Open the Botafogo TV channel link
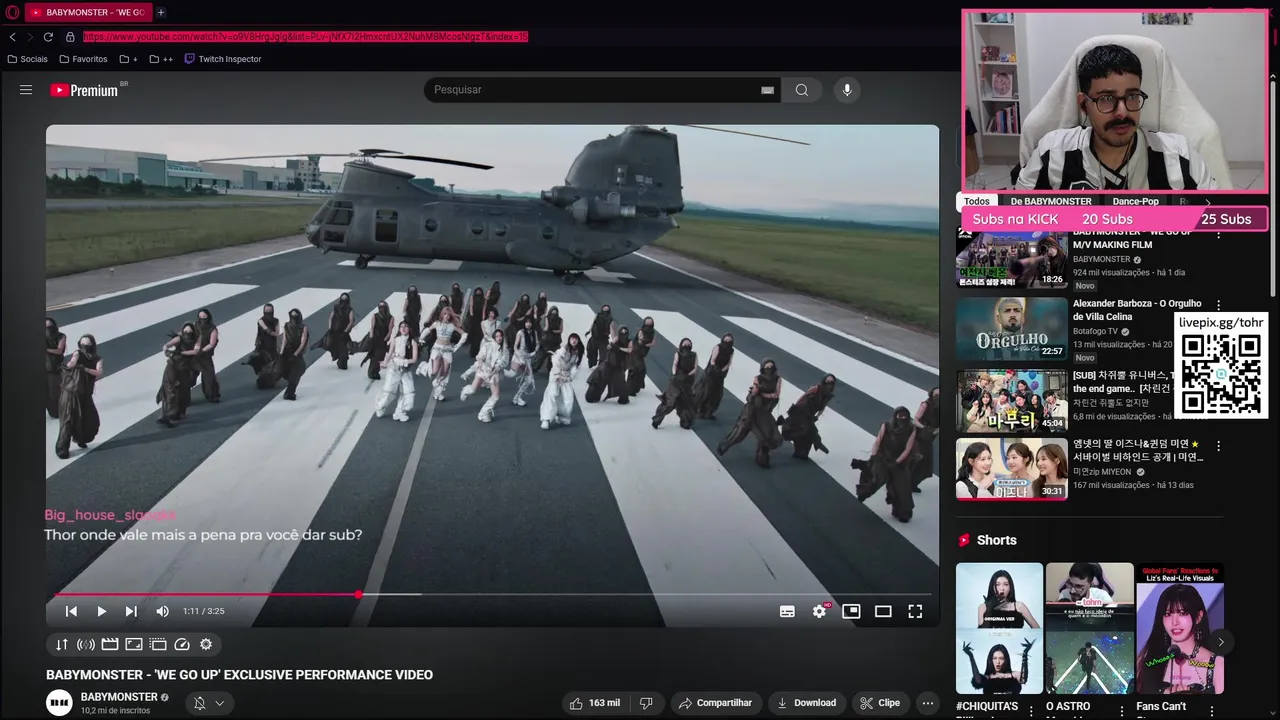The width and height of the screenshot is (1280, 720). [x=1095, y=331]
